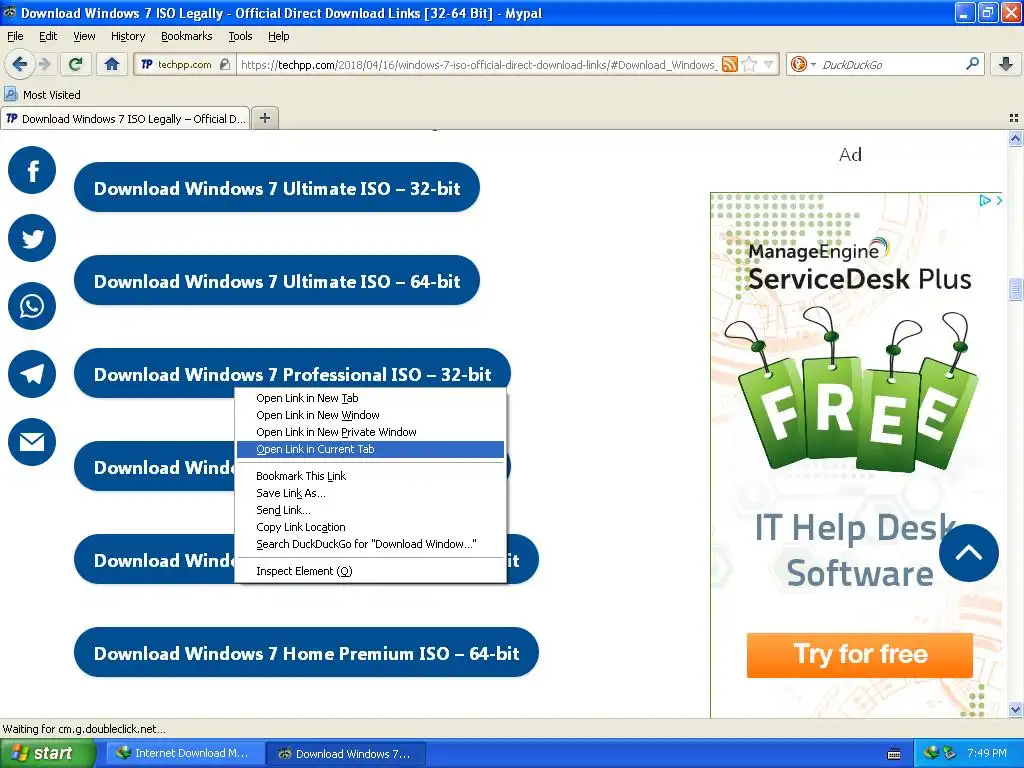
Task: Share via WhatsApp sidebar icon
Action: 32,306
